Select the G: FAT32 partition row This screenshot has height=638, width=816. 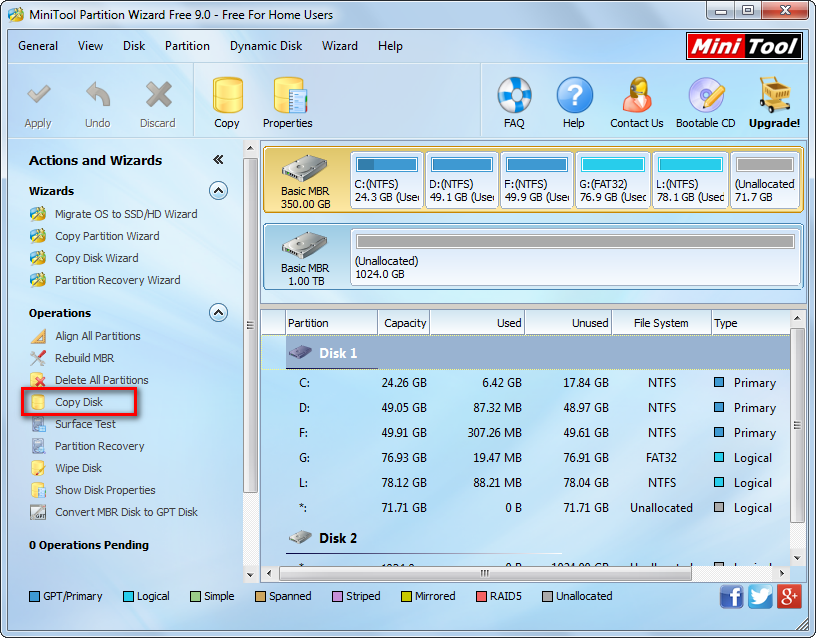(526, 457)
